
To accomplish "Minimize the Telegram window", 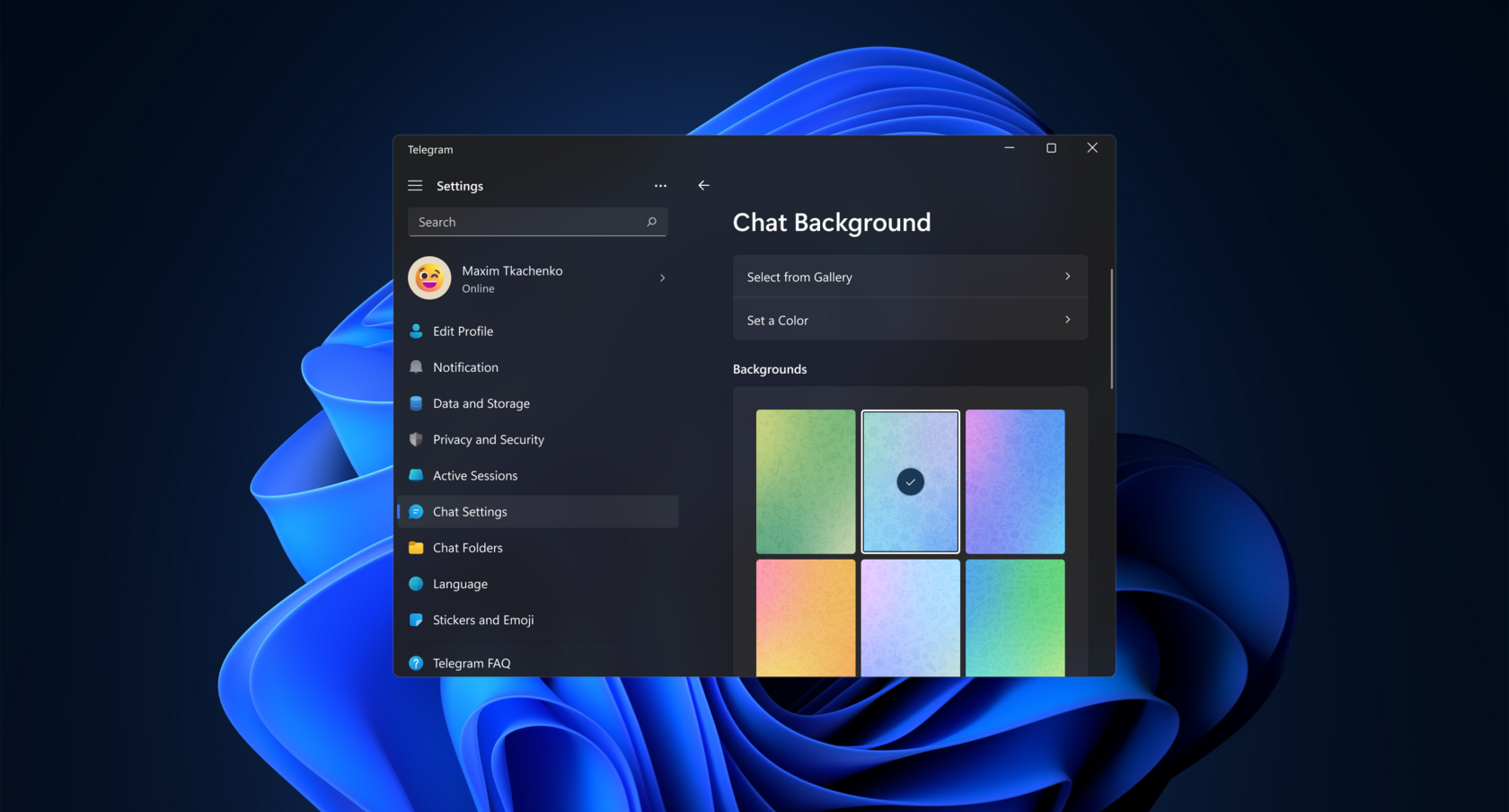I will (1010, 148).
